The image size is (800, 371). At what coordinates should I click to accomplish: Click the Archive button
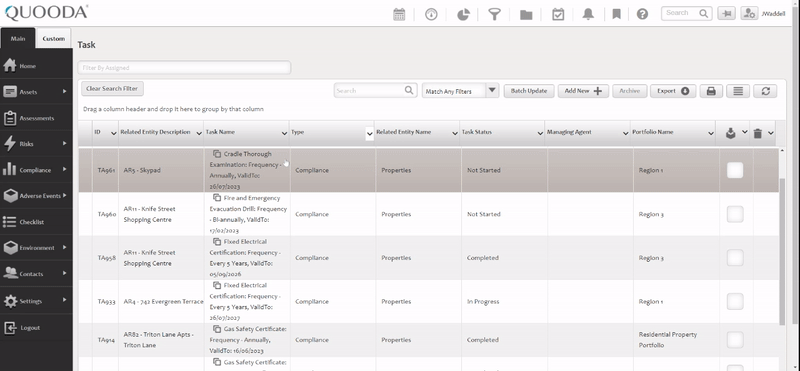630,91
